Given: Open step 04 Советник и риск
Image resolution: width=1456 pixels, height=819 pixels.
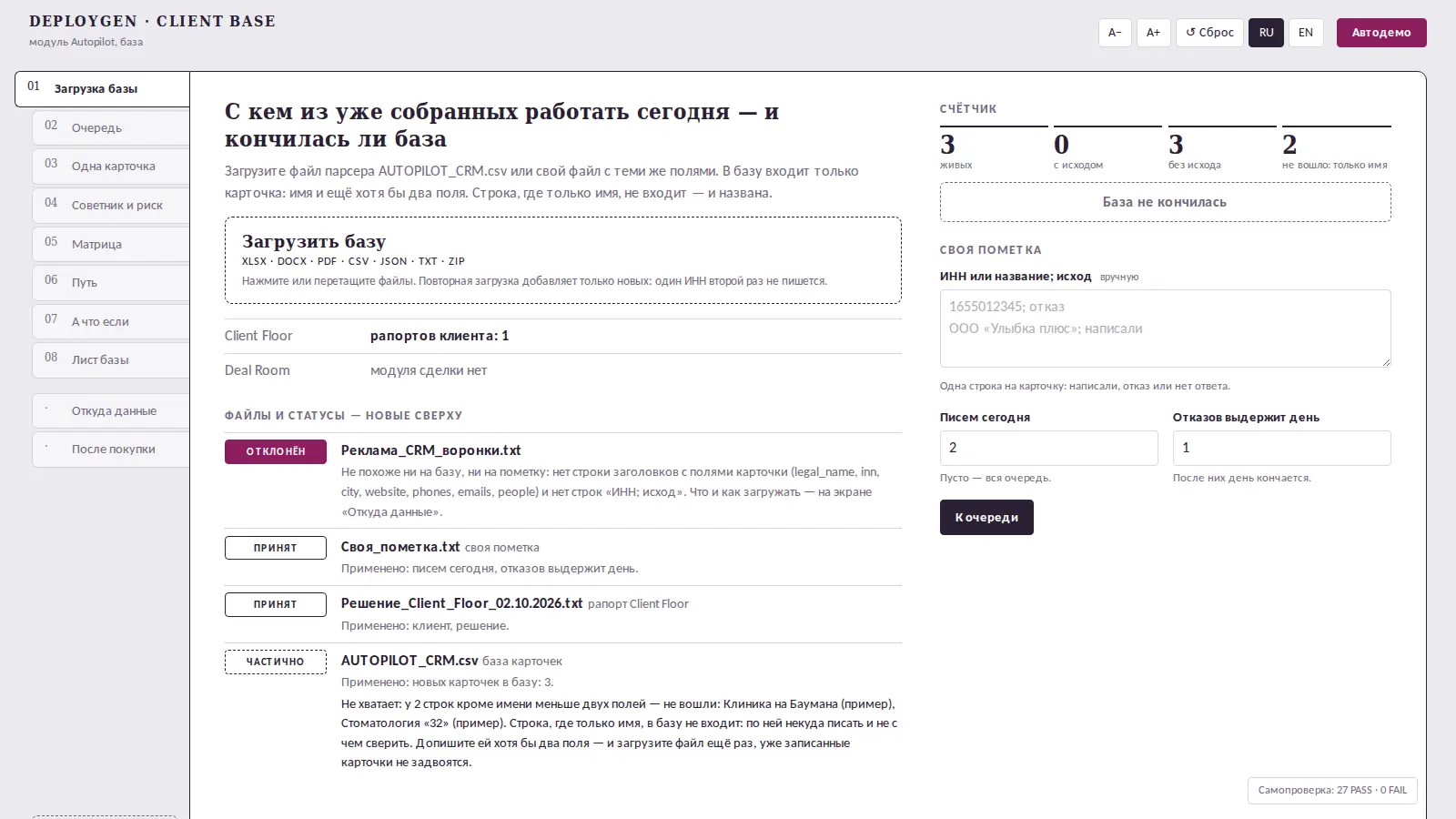Looking at the screenshot, I should pos(111,205).
